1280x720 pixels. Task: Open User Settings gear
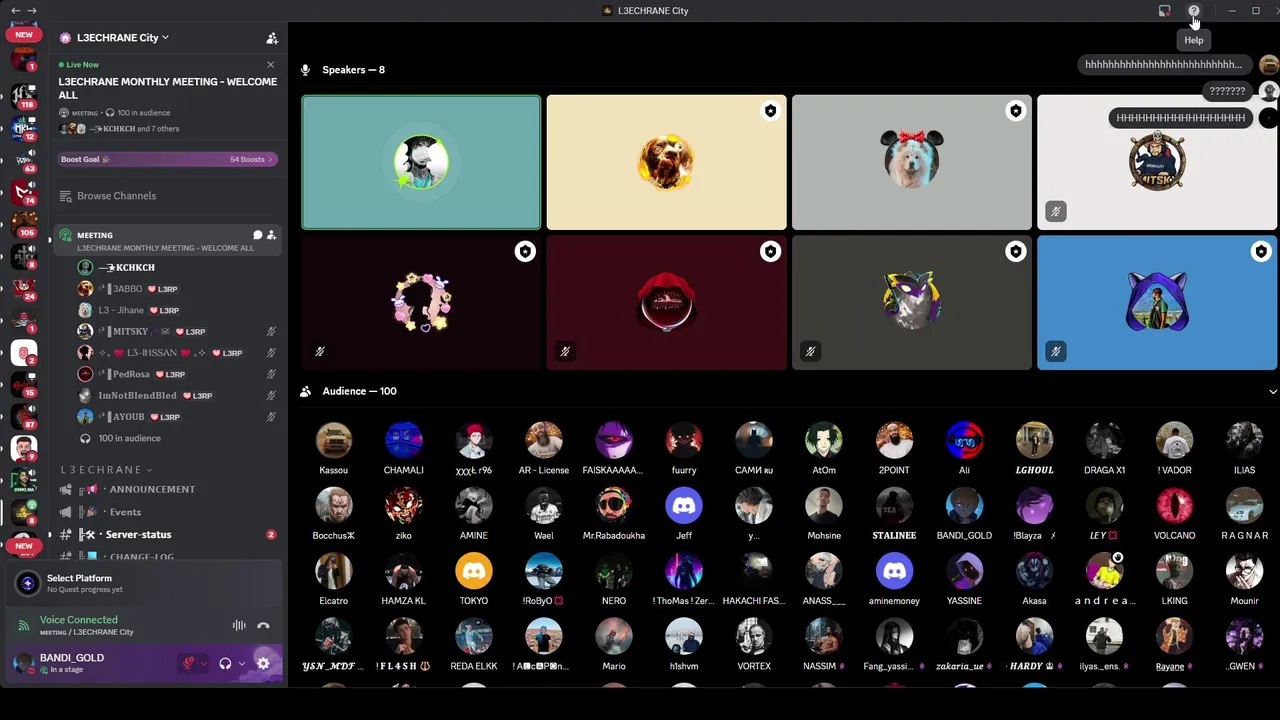(x=263, y=663)
